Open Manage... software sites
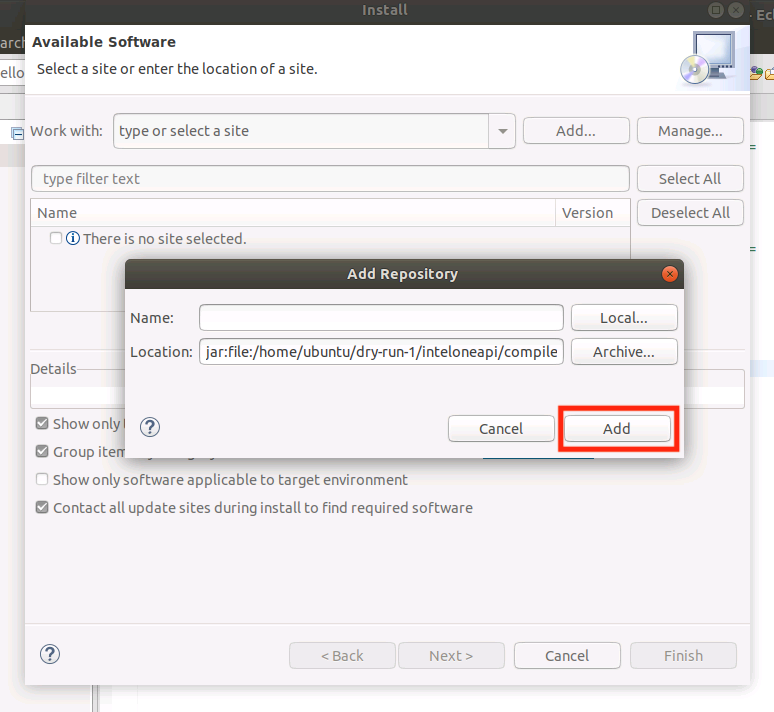 690,131
